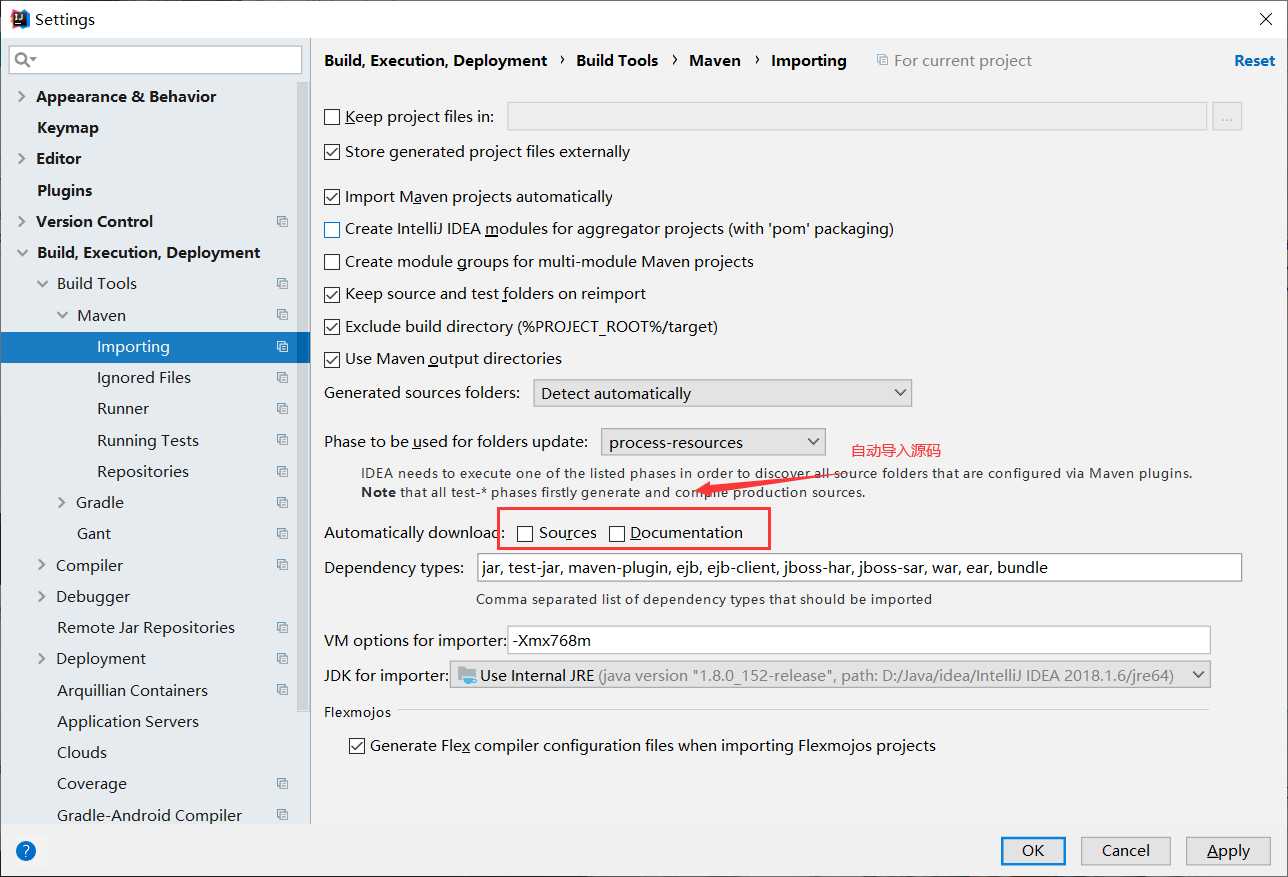Click project-level icon beside Gradle-Android Compiler
The height and width of the screenshot is (877, 1288).
click(x=282, y=815)
